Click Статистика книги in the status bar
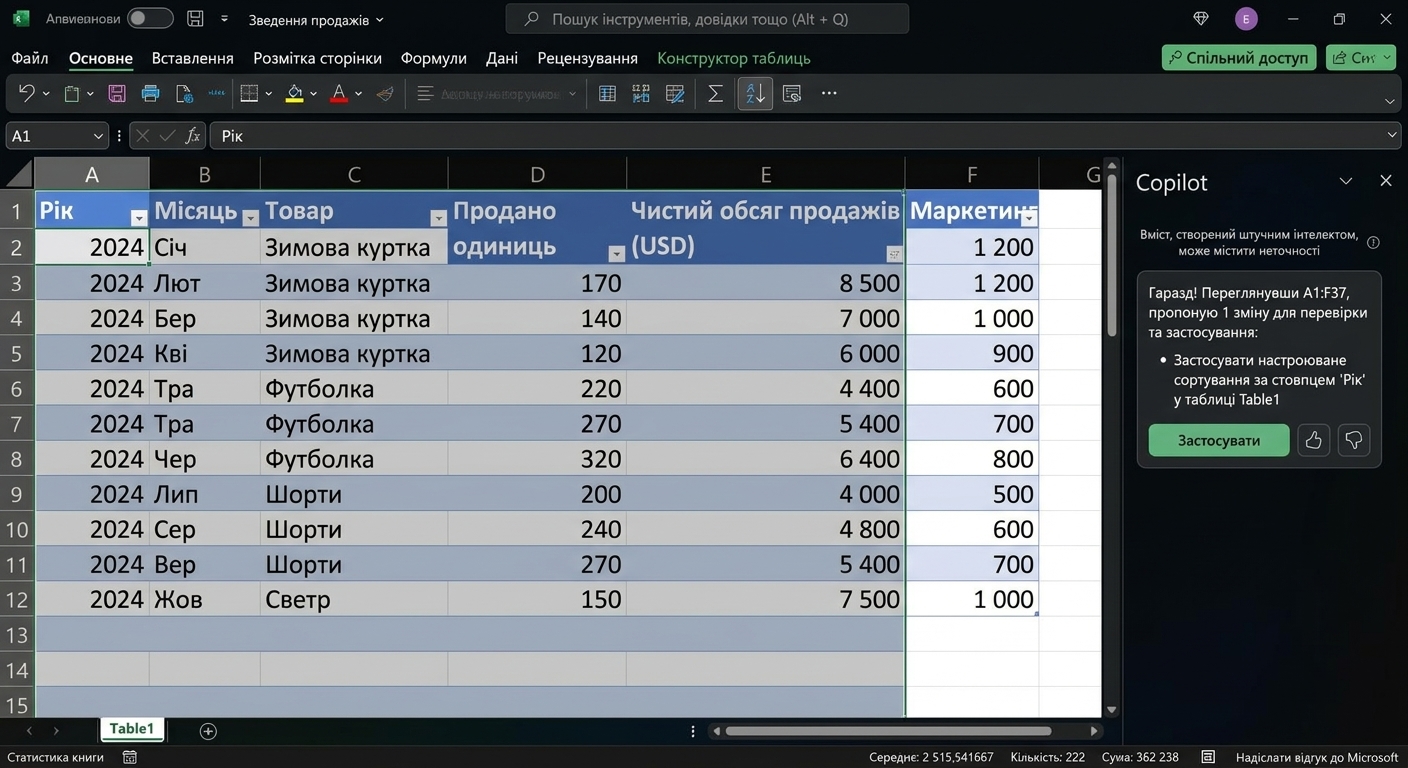Viewport: 1408px width, 768px height. (56, 757)
